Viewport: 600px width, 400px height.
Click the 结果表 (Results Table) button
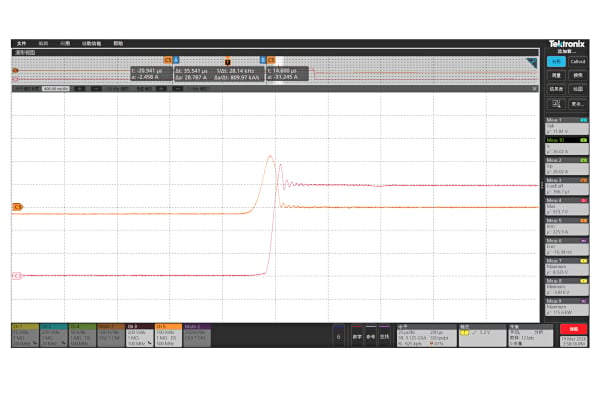click(556, 89)
